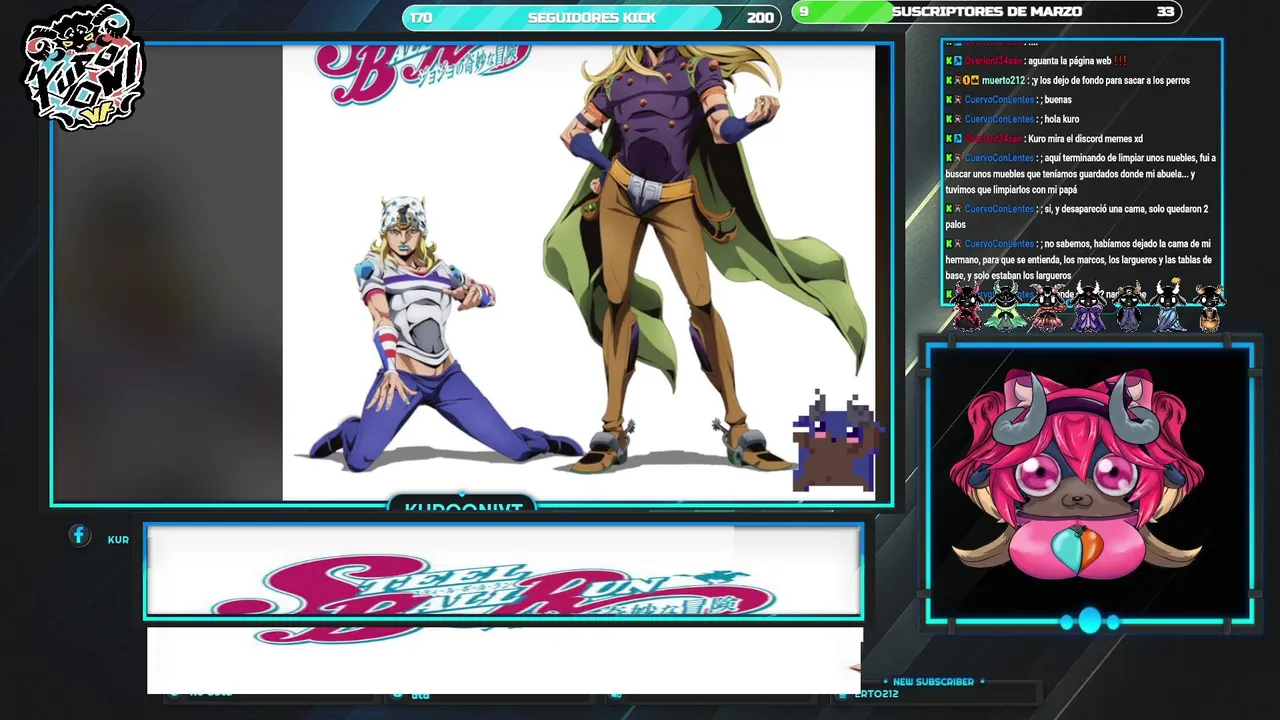Click Overlord34san beside 'Kuro mira el discord'
Image resolution: width=1280 pixels, height=720 pixels.
pos(993,139)
